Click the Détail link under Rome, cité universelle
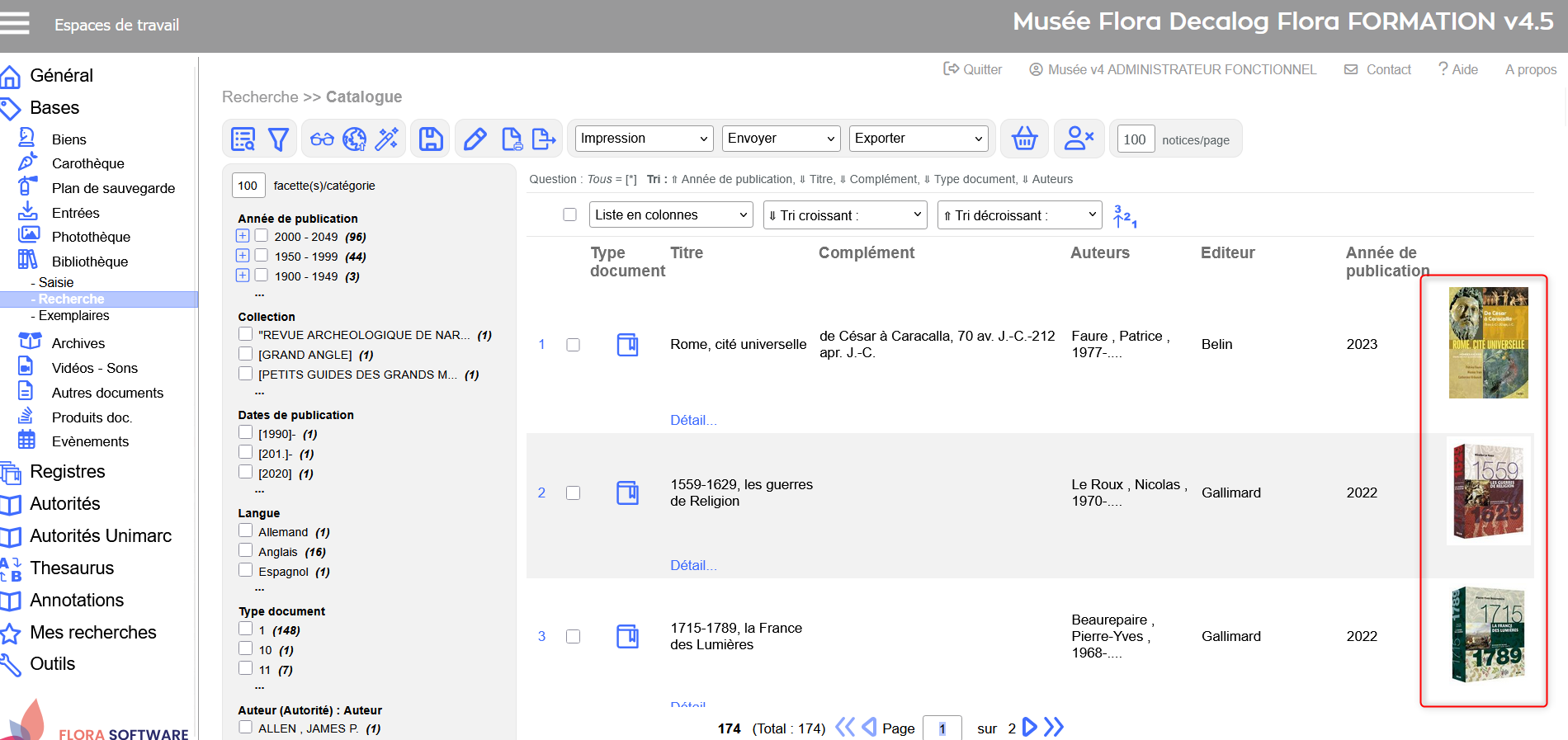Screen dimensions: 1568x740 (x=693, y=420)
